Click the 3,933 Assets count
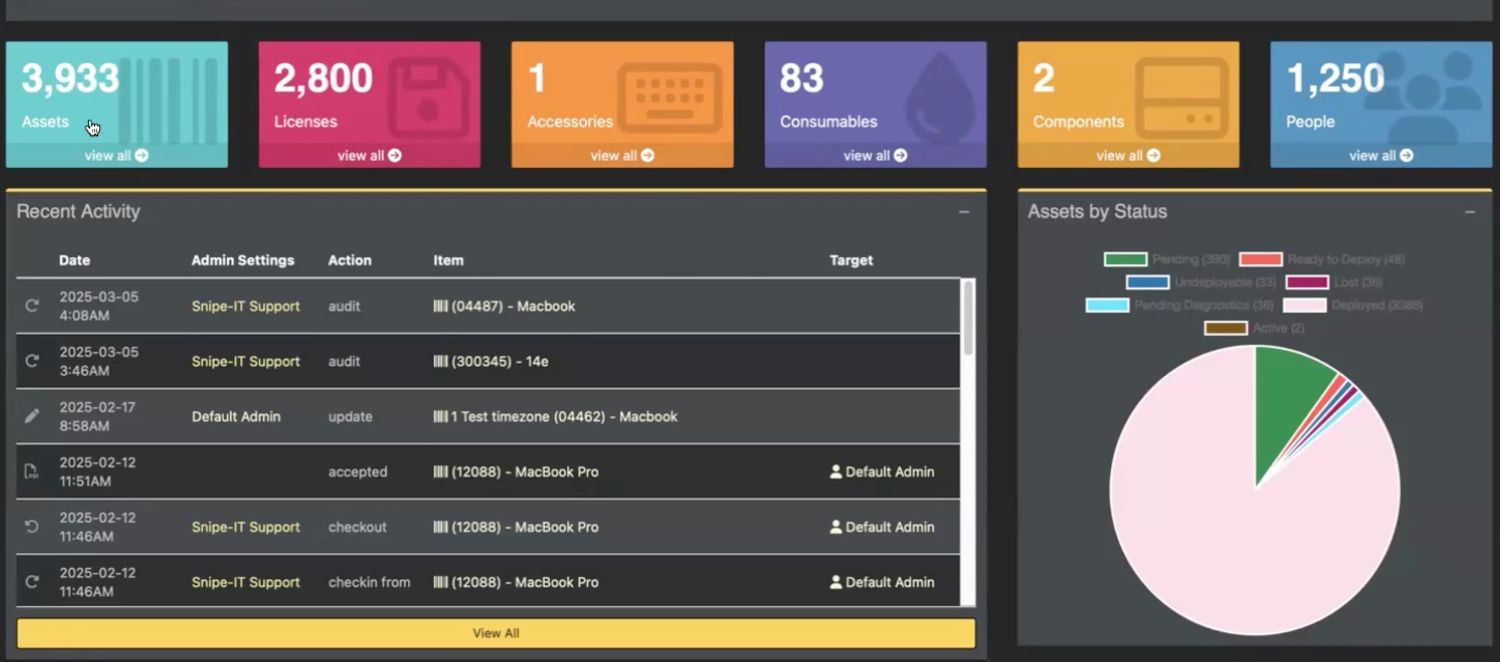The width and height of the screenshot is (1500, 662). click(70, 79)
